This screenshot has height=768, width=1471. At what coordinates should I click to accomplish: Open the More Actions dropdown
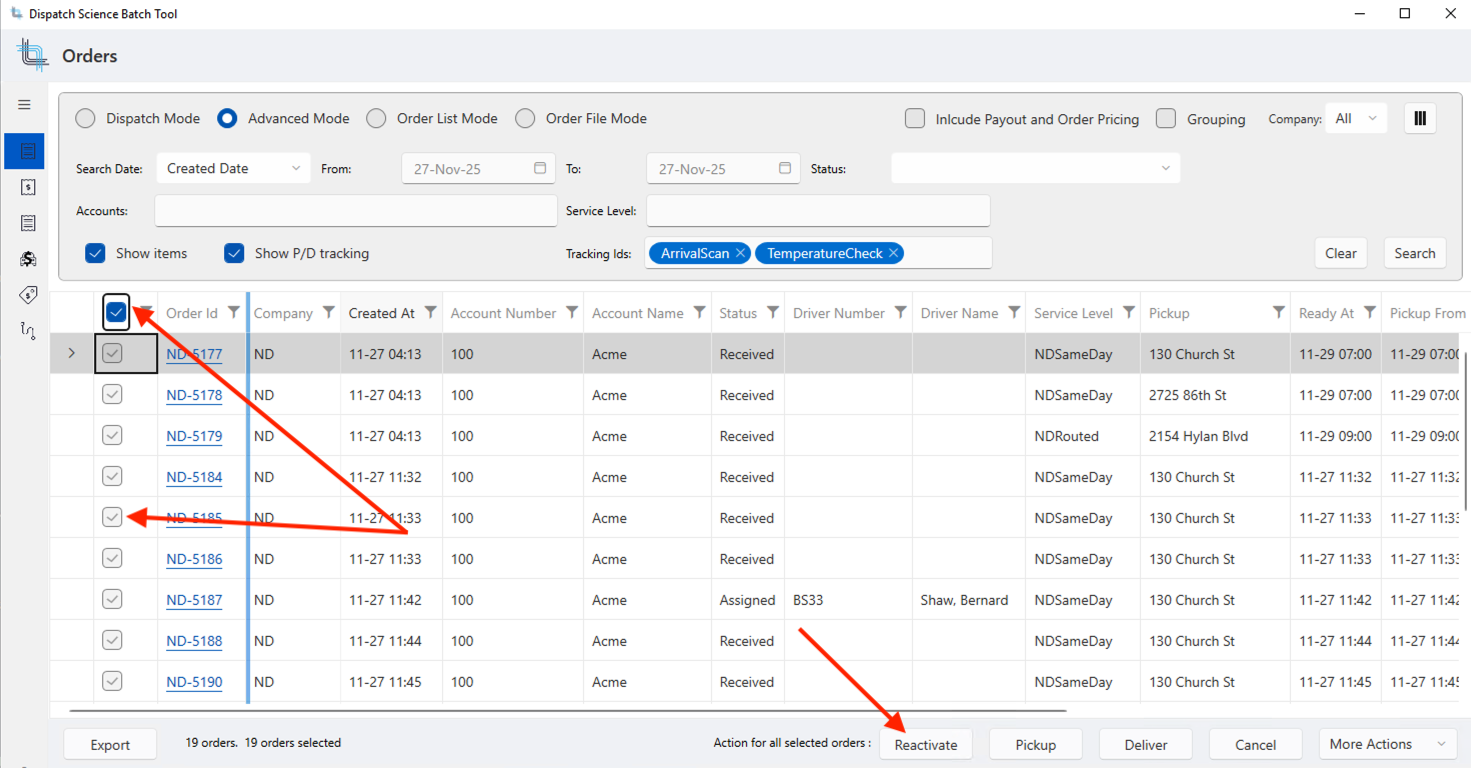pos(1386,744)
